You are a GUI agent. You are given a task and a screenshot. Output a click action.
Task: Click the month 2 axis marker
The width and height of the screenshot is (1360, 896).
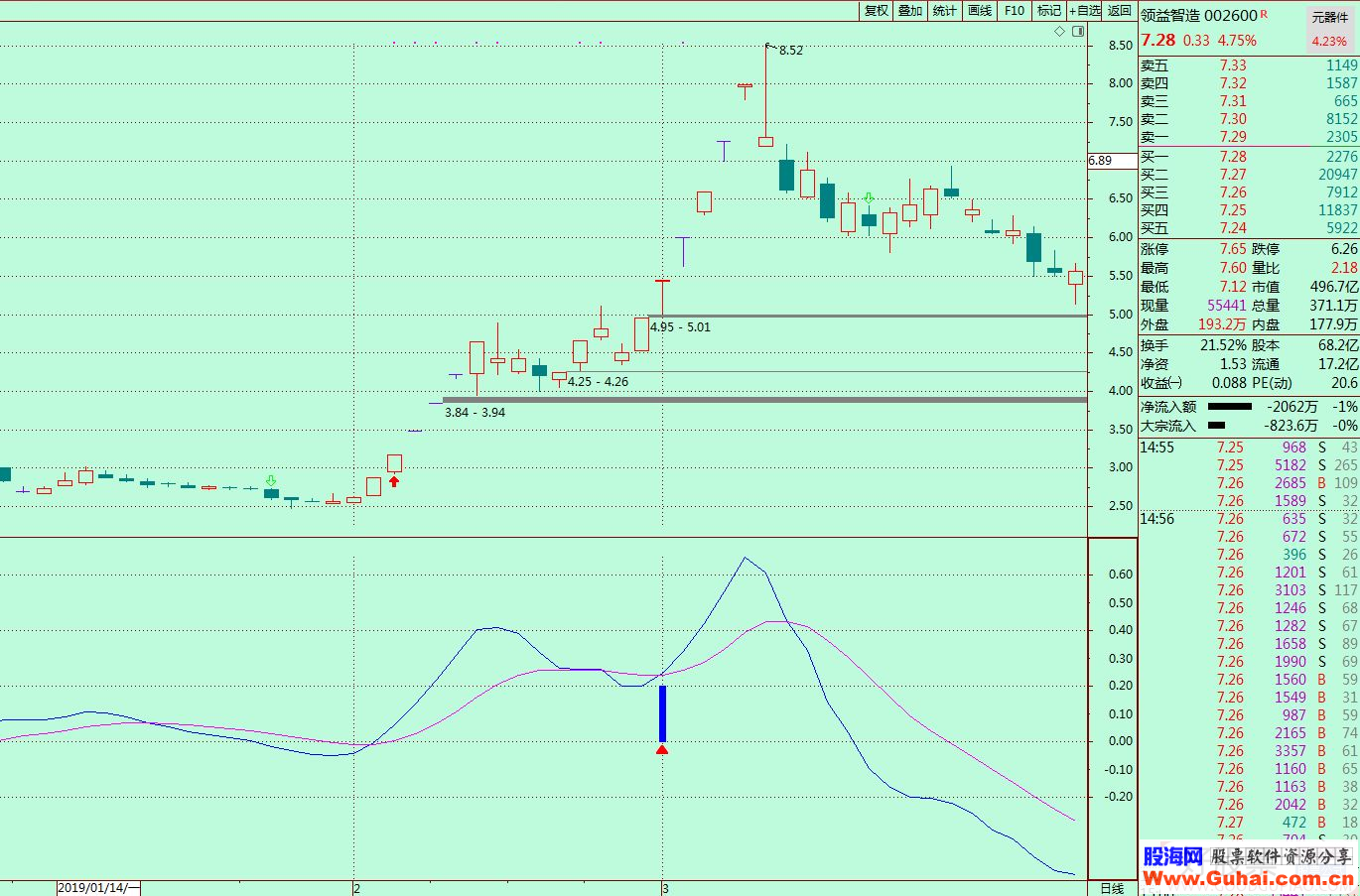(x=356, y=888)
